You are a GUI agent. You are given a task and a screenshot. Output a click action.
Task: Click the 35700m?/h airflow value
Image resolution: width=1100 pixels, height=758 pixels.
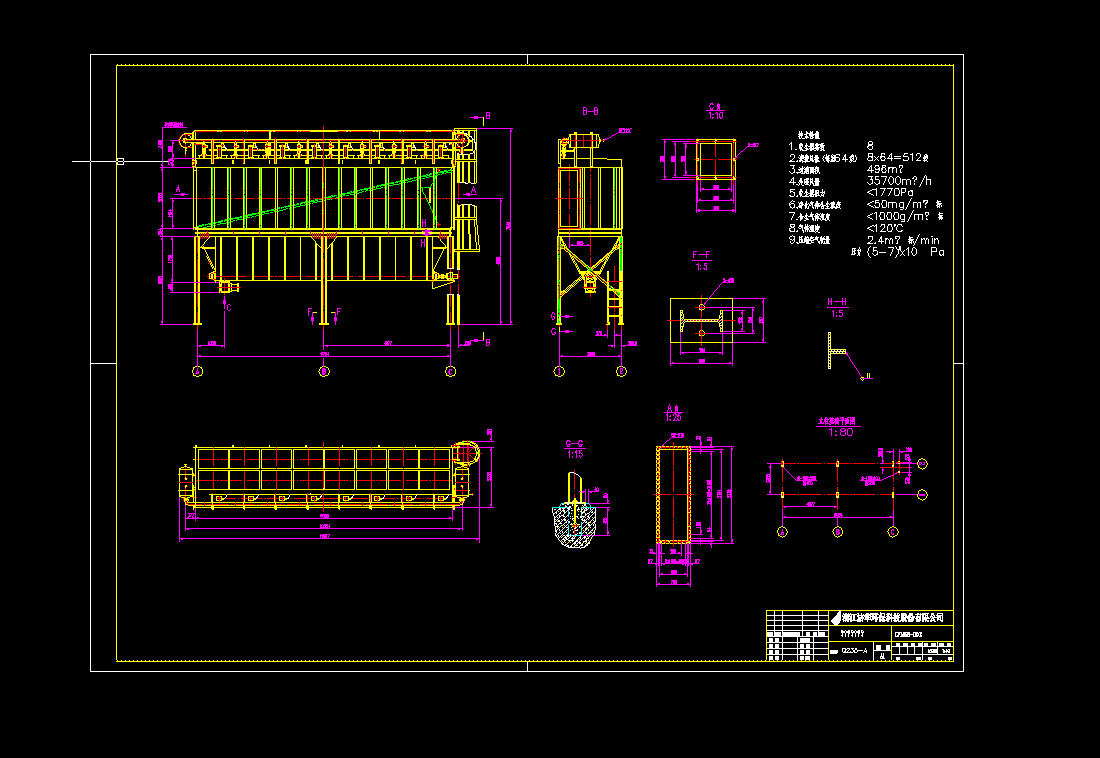pyautogui.click(x=899, y=181)
